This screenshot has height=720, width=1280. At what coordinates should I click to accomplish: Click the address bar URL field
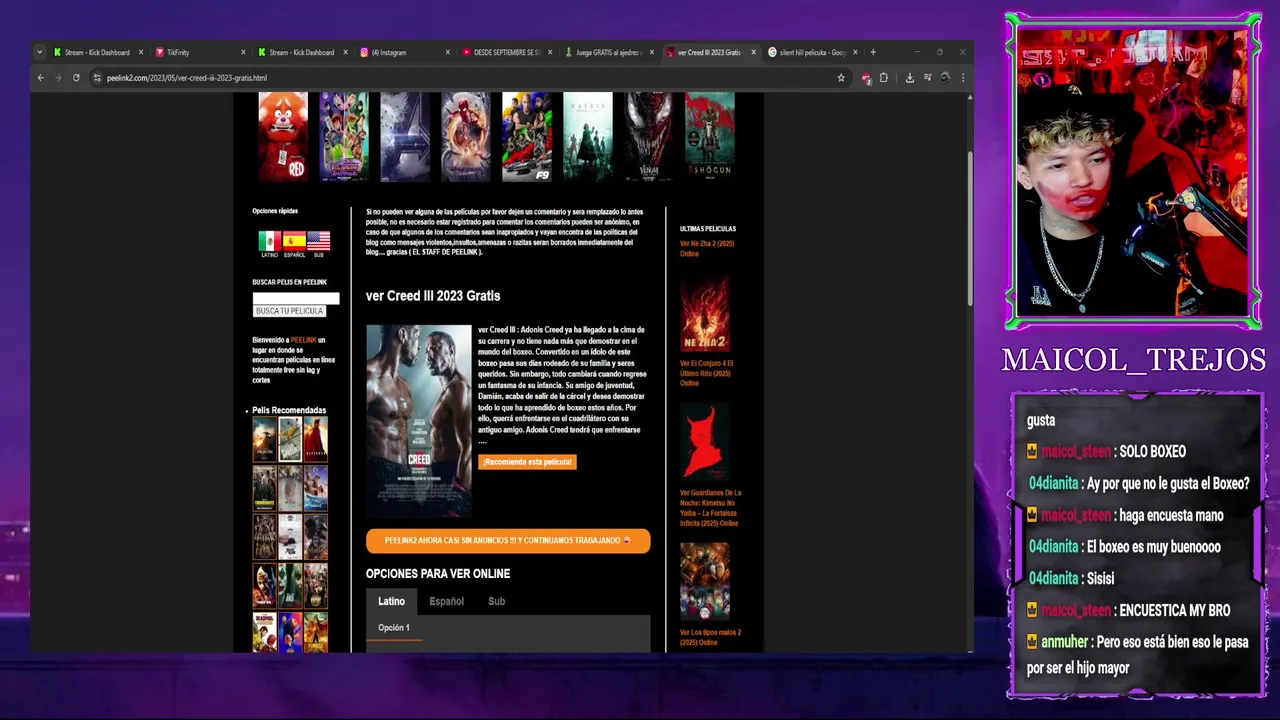(460, 78)
